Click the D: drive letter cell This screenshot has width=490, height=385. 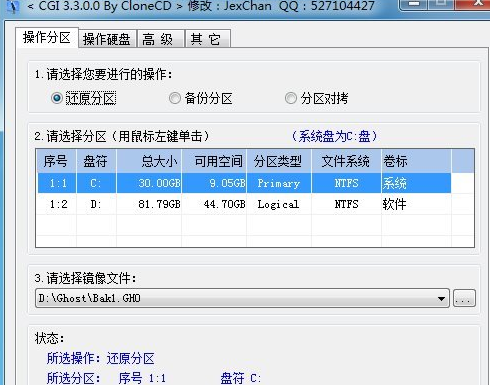click(96, 204)
